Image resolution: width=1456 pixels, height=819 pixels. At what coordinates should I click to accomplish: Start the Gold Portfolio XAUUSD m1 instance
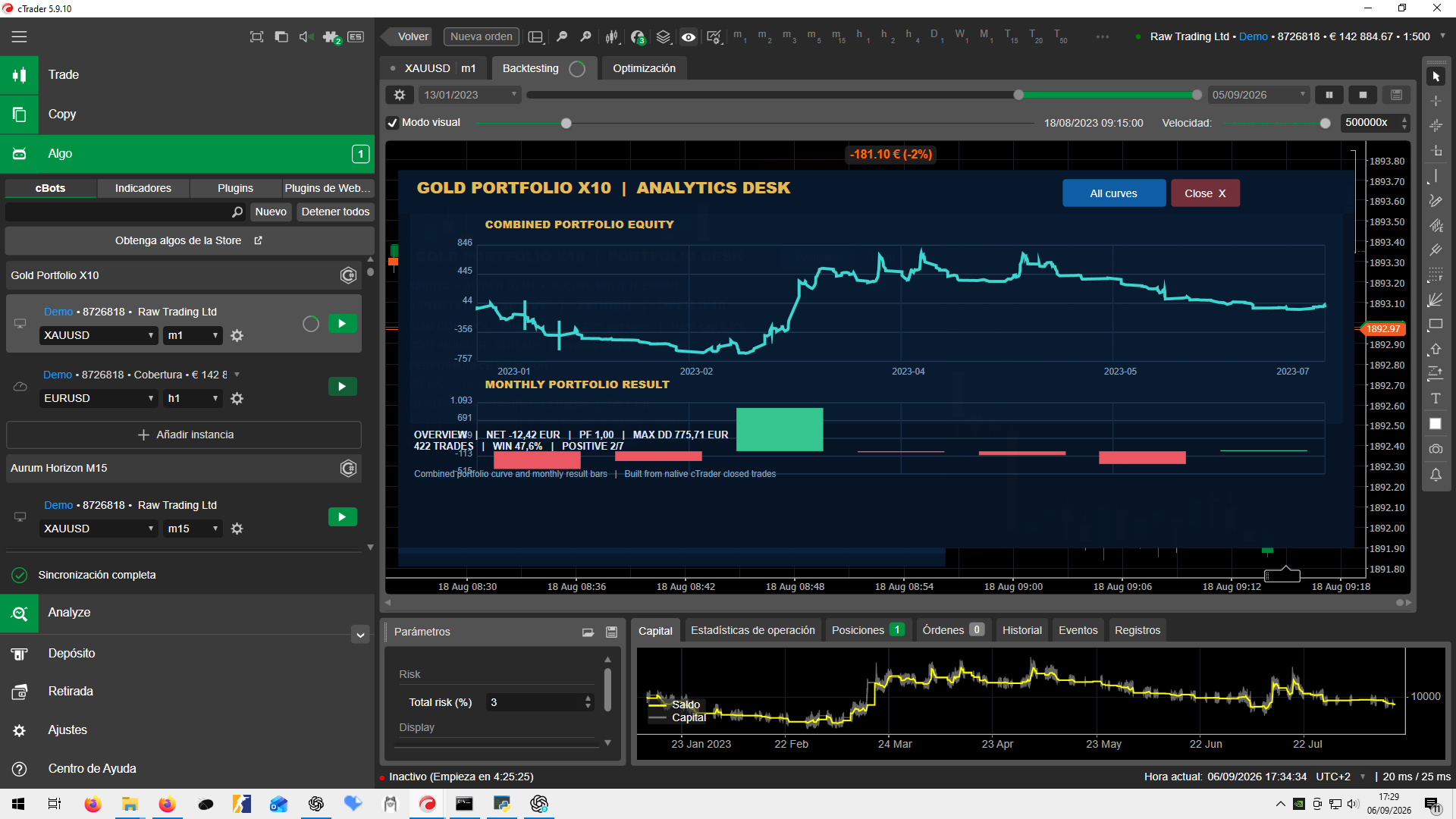pyautogui.click(x=342, y=324)
